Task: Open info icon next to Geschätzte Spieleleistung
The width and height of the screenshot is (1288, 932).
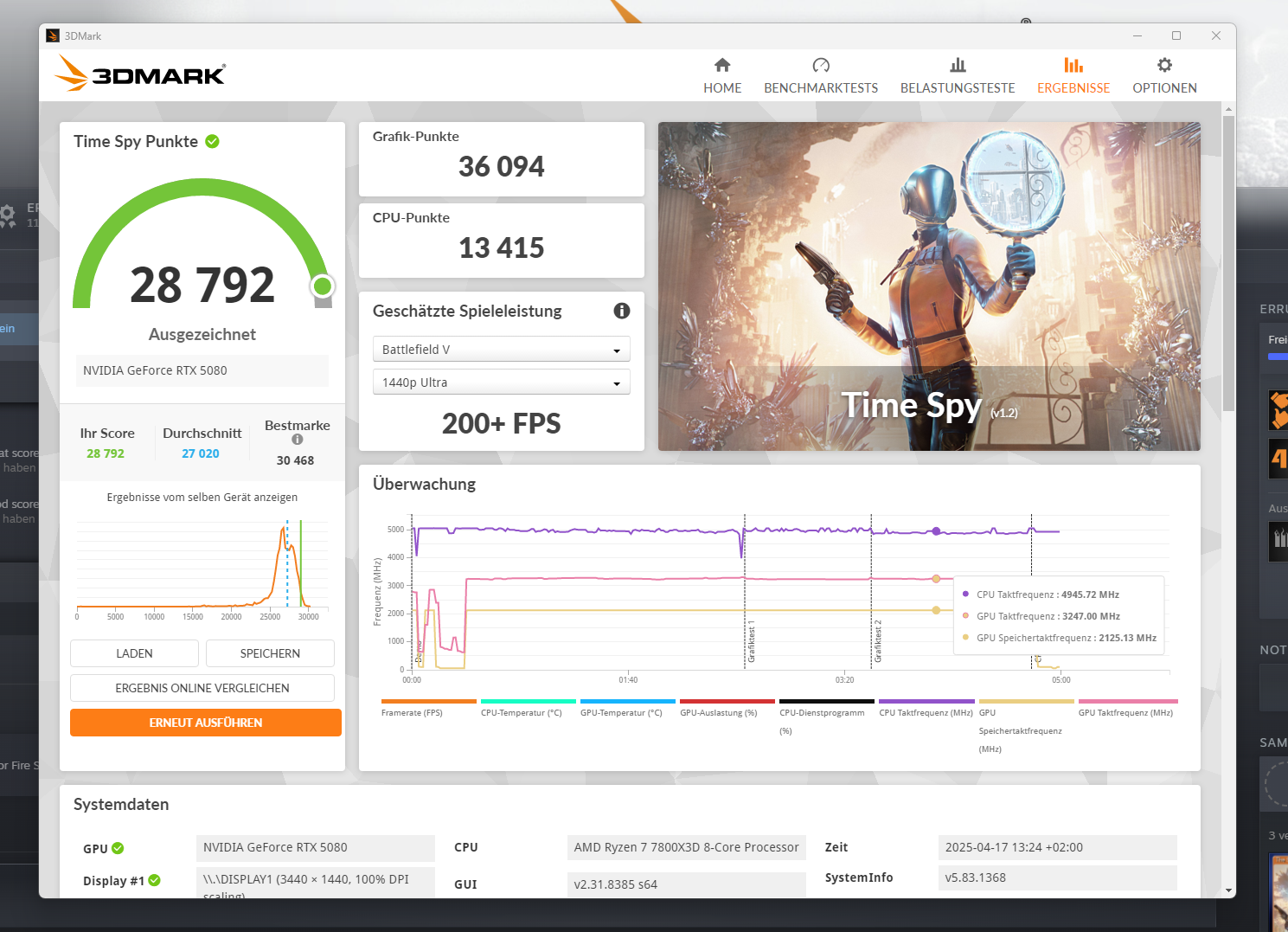Action: tap(622, 311)
